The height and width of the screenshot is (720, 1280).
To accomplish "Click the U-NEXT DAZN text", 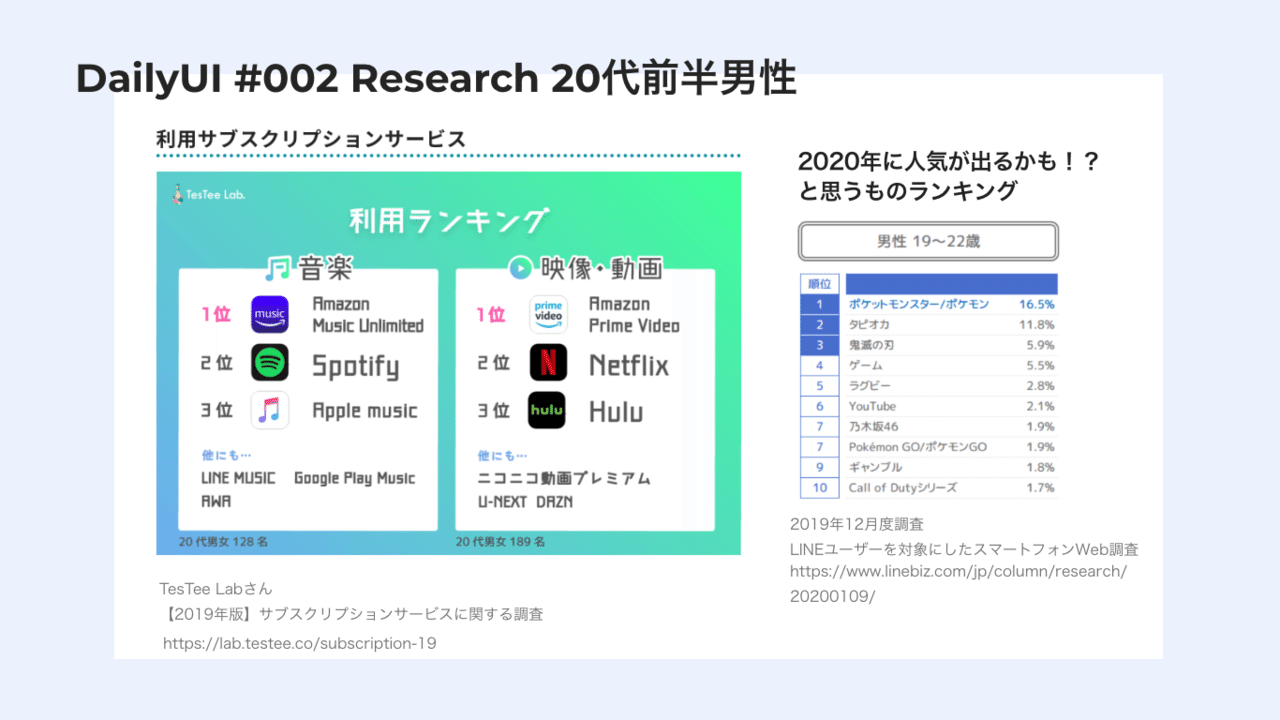I will (525, 501).
